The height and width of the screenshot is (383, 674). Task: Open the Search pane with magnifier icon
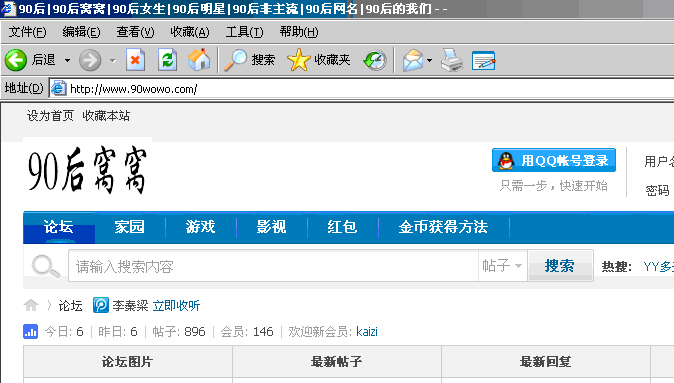[250, 60]
